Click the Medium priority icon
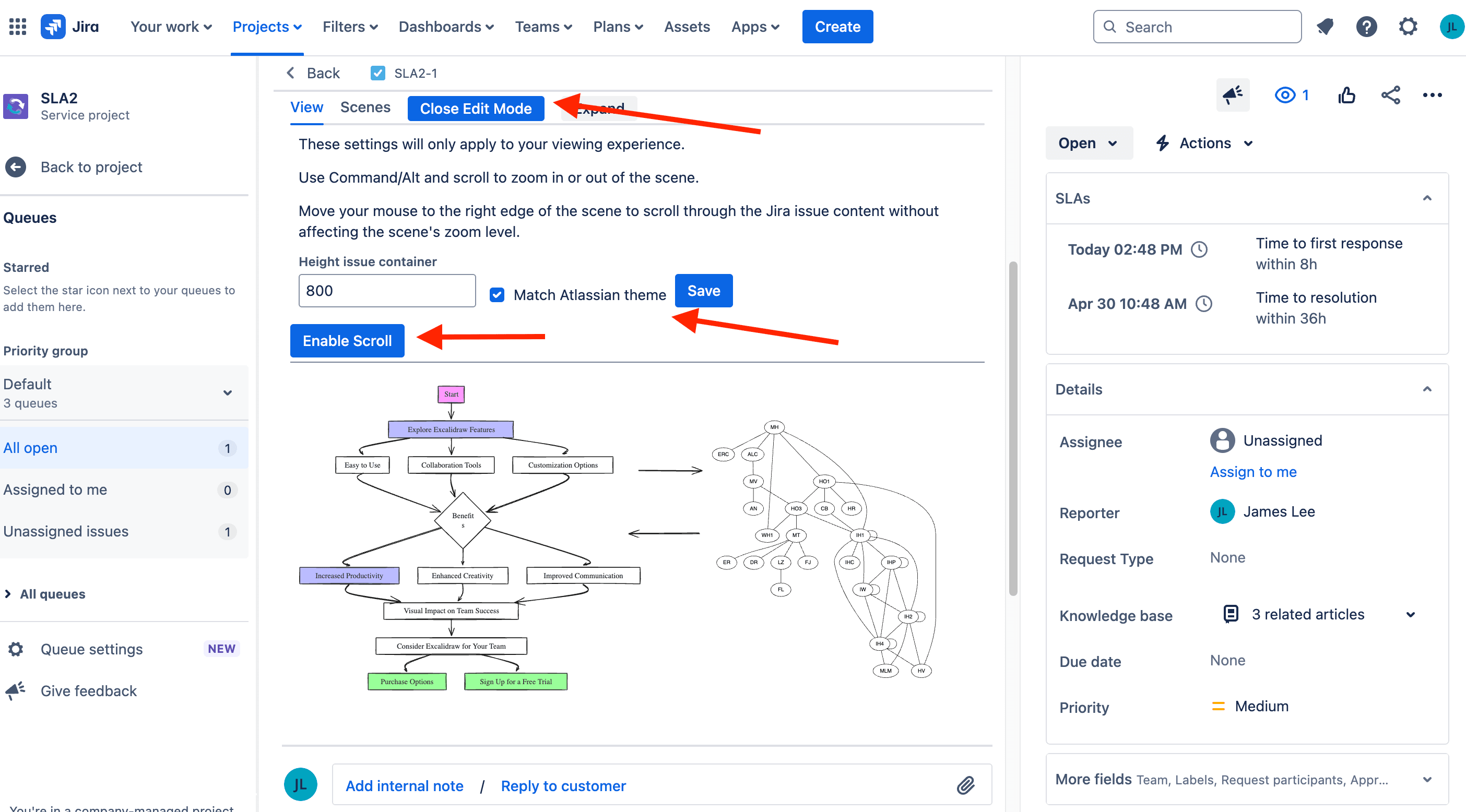The image size is (1466, 812). coord(1219,706)
